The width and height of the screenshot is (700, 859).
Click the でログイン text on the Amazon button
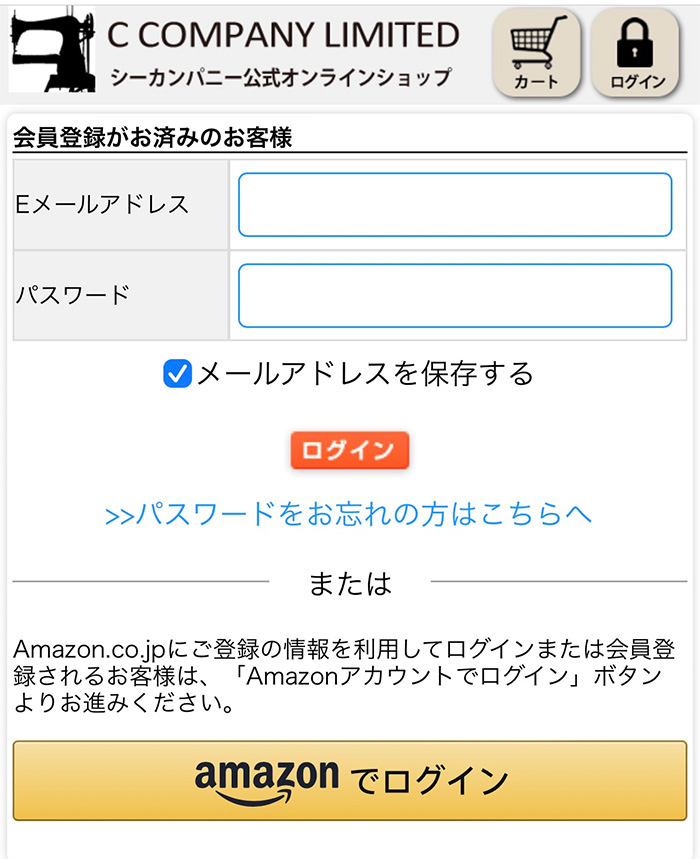coord(429,781)
